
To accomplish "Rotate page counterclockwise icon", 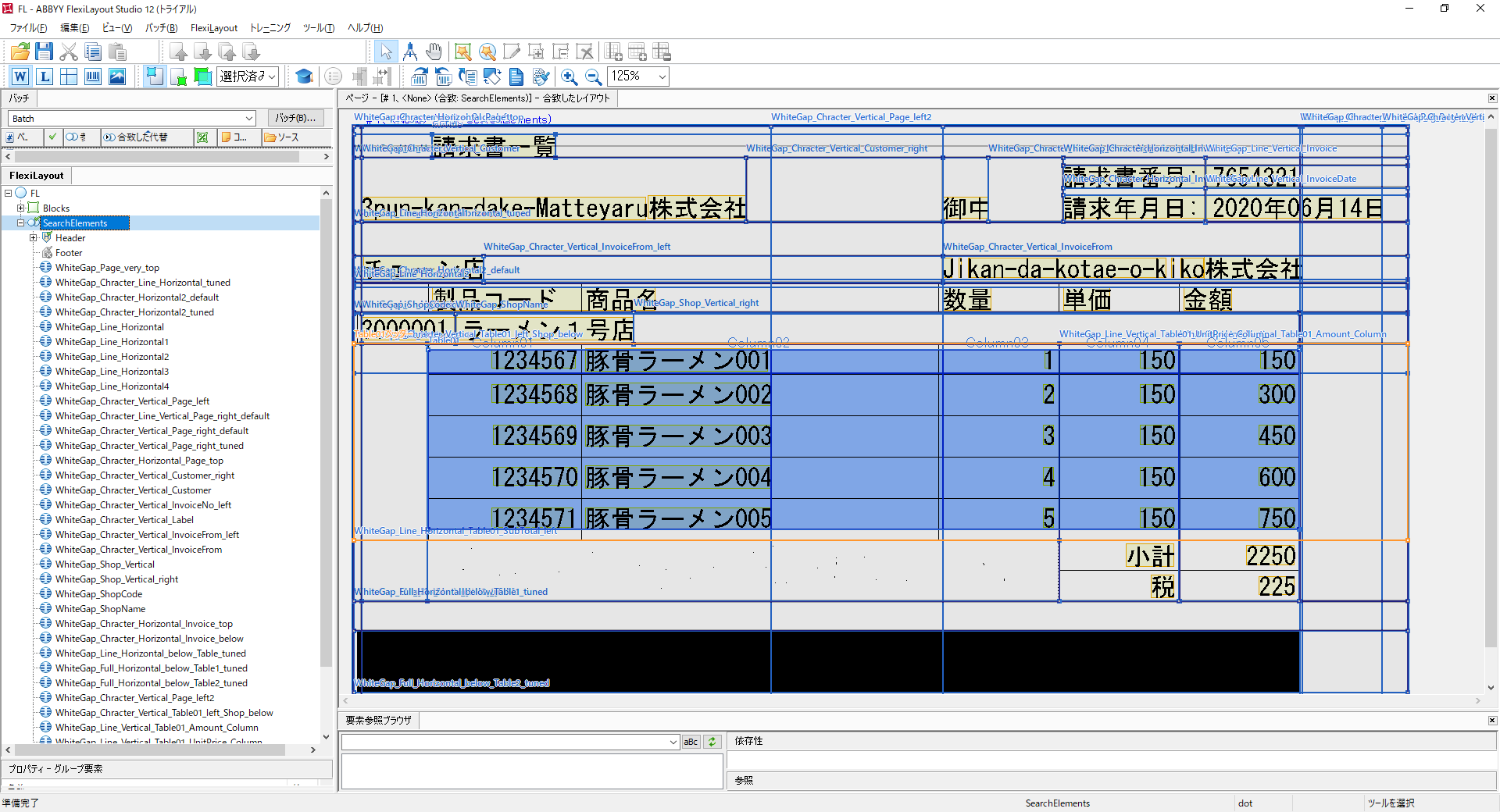I will click(444, 76).
